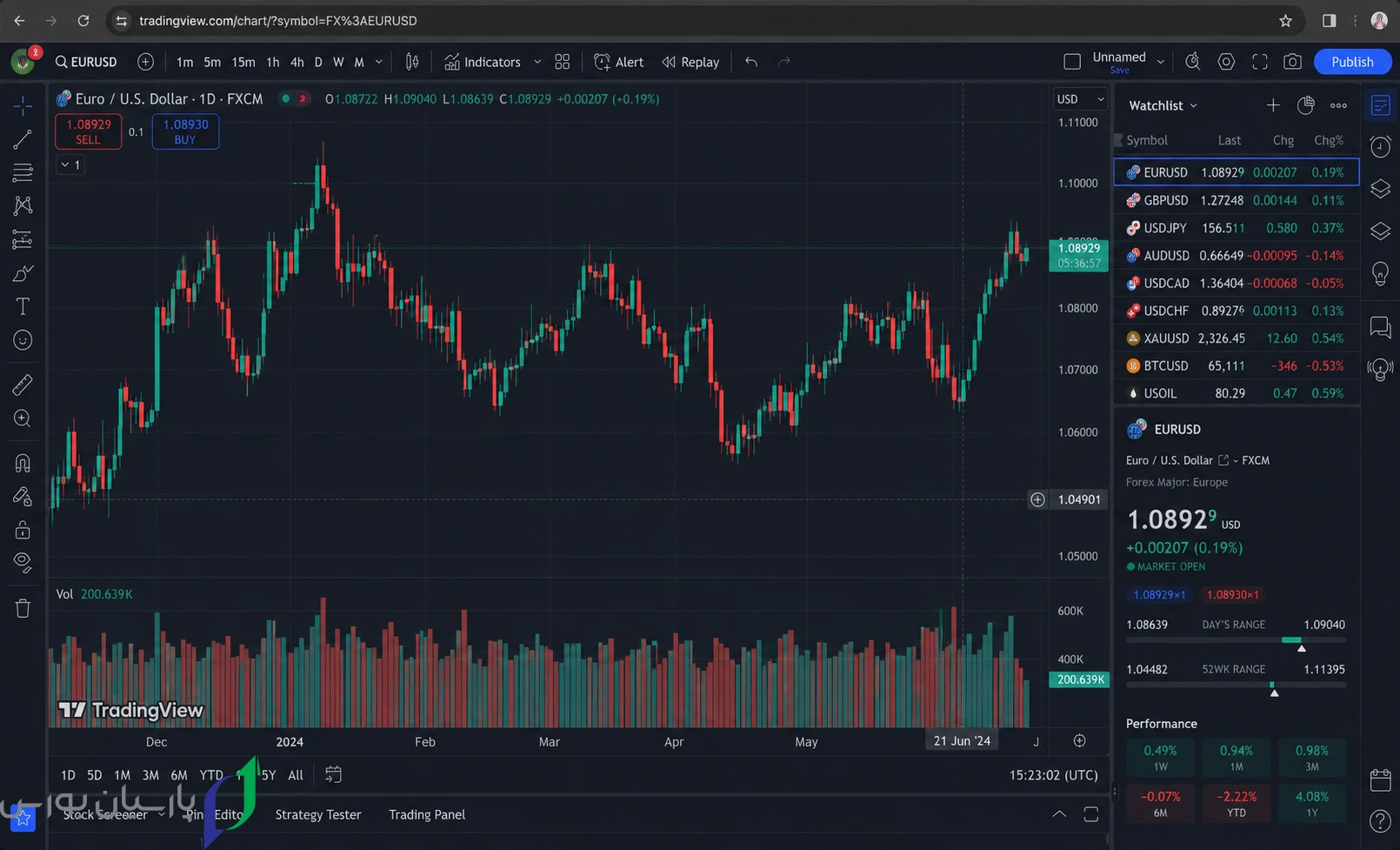
Task: Open the Strategy Tester tab
Action: [x=318, y=814]
